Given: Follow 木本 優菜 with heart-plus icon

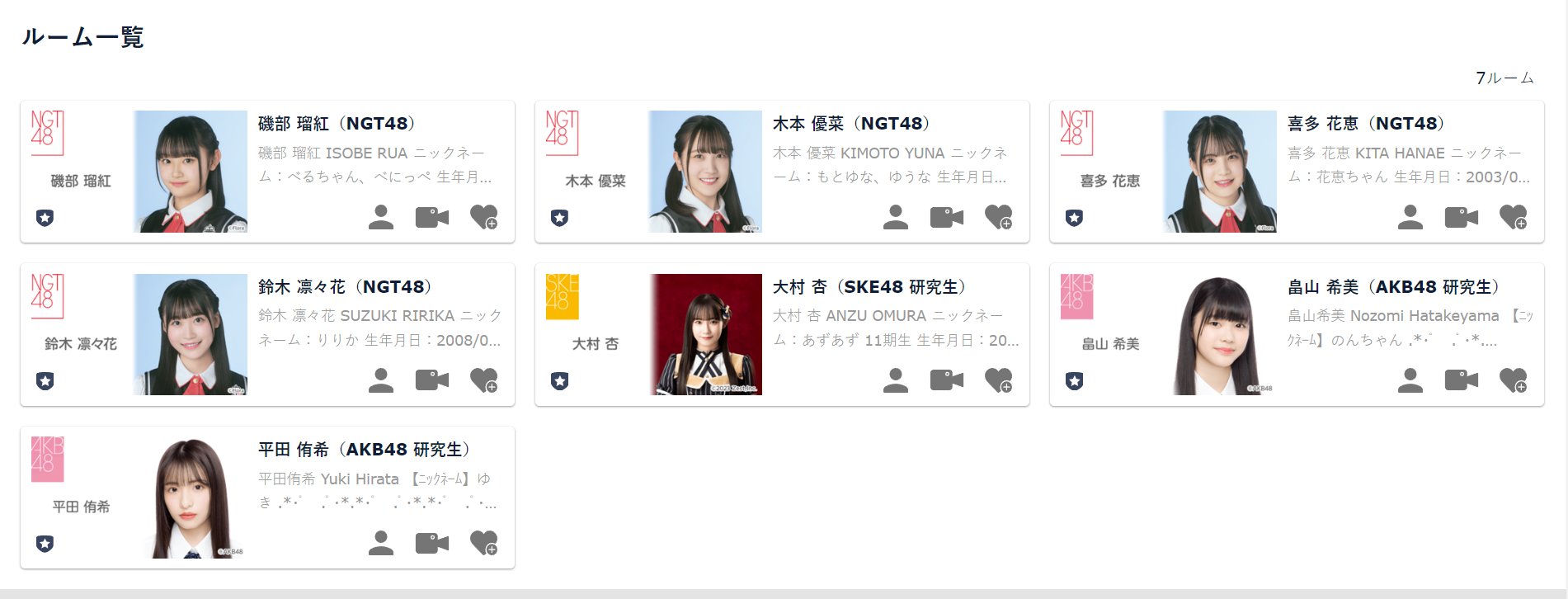Looking at the screenshot, I should click(x=999, y=217).
